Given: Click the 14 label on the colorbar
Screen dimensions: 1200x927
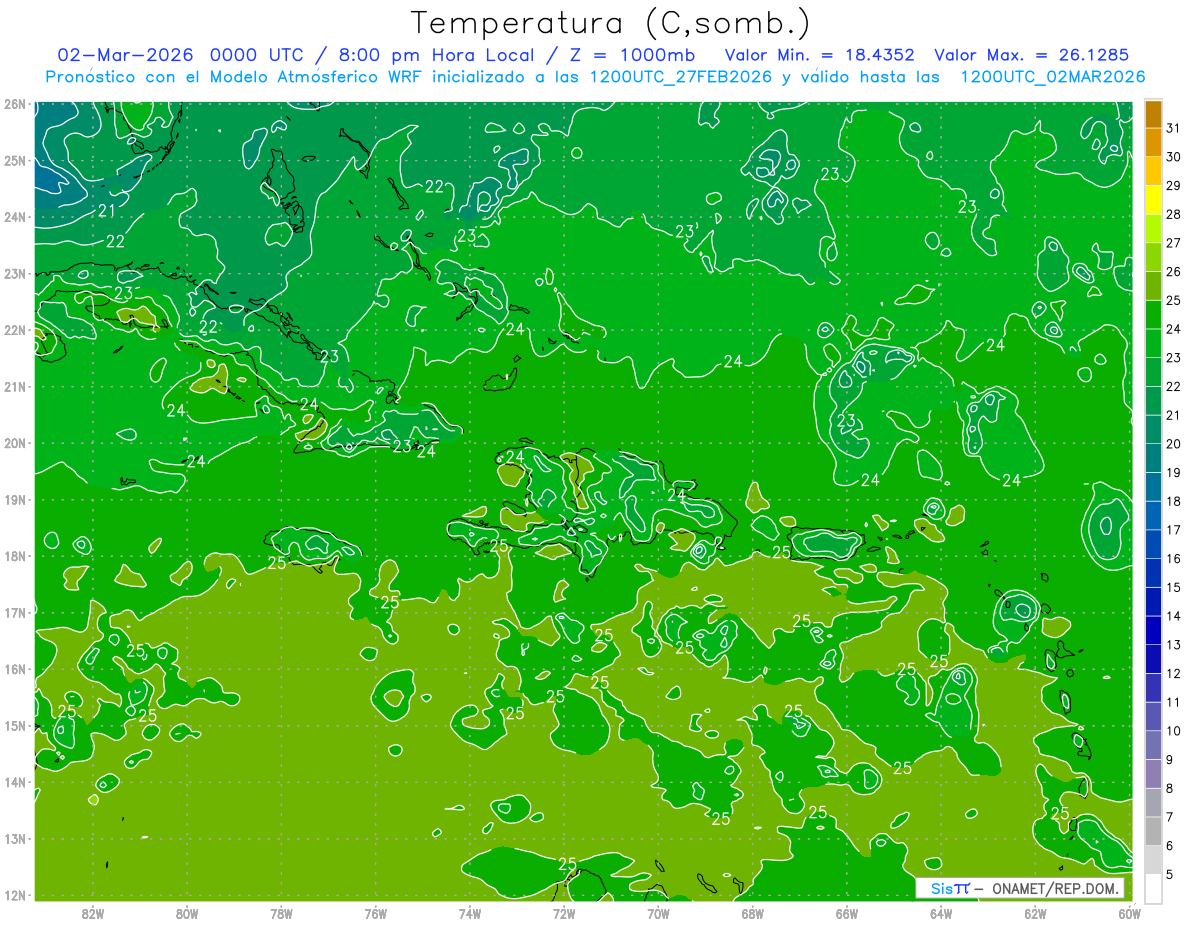Looking at the screenshot, I should (x=1173, y=616).
